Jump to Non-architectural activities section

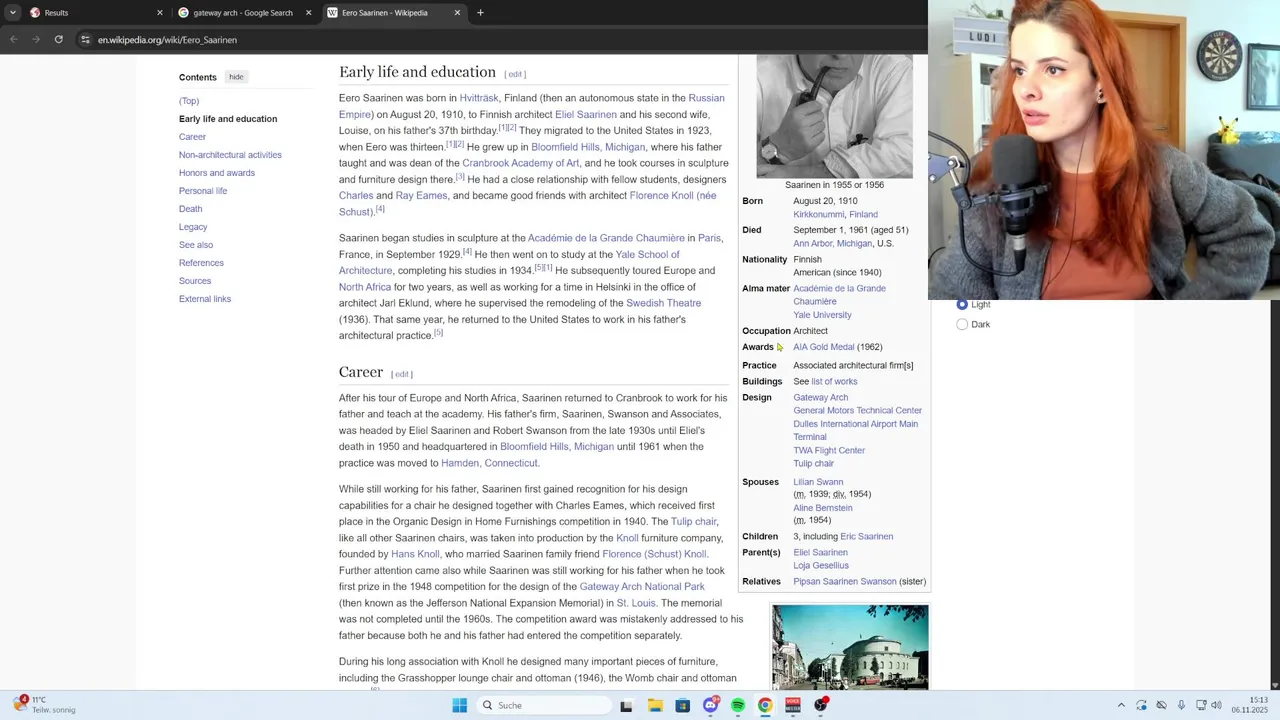[x=230, y=155]
